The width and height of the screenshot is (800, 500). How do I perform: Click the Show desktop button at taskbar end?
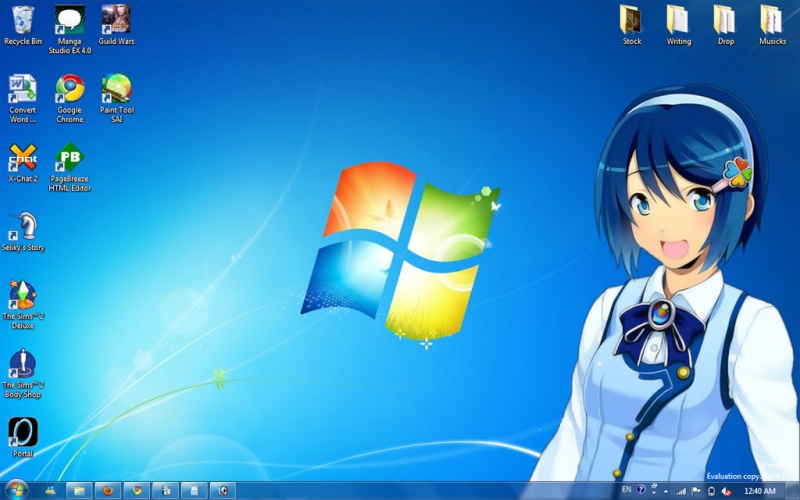(x=793, y=491)
